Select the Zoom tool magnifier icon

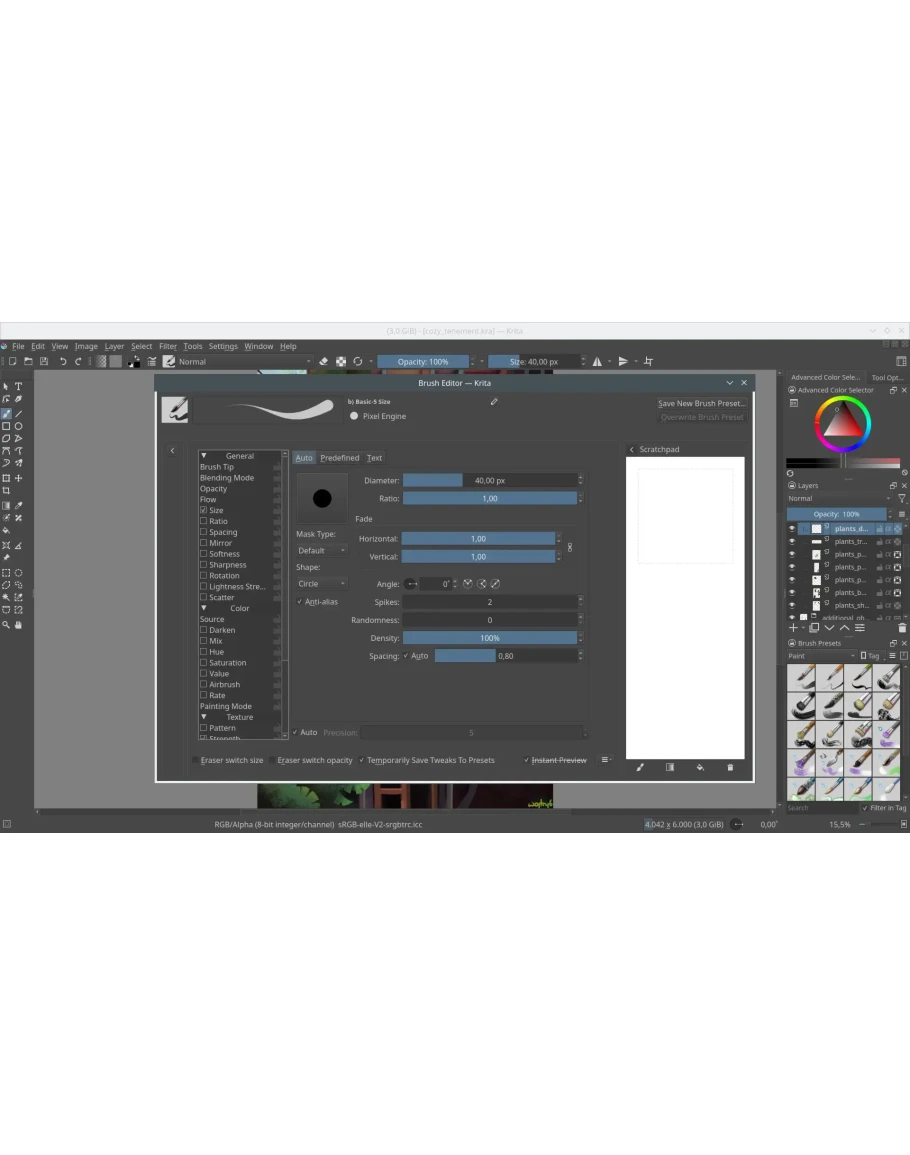pos(6,625)
